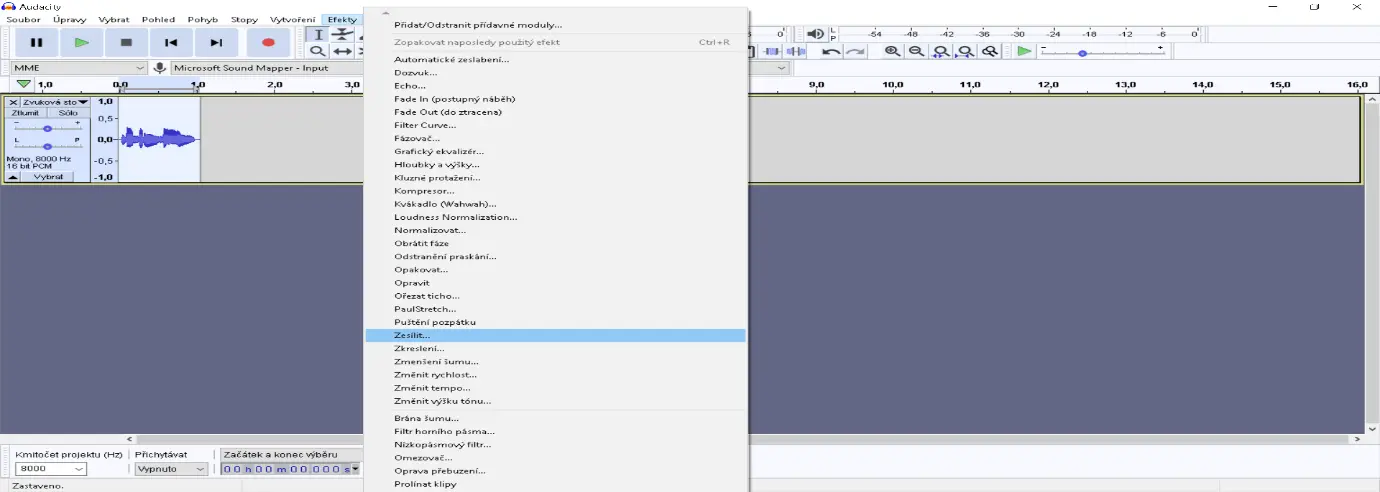Open the Vytvoření menu
1380x492 pixels.
[x=292, y=20]
